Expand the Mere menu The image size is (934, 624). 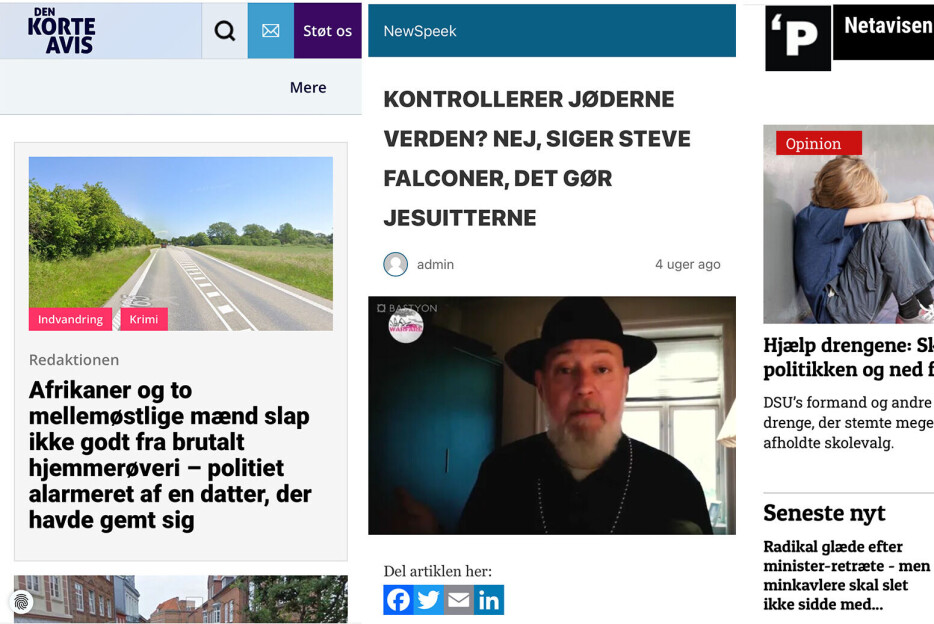[x=307, y=87]
